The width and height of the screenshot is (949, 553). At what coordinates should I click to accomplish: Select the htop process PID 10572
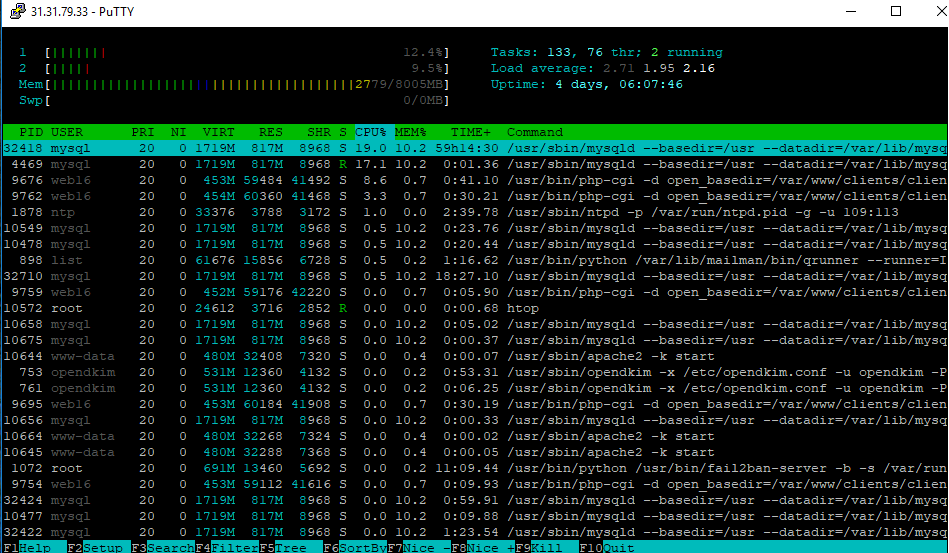point(474,309)
